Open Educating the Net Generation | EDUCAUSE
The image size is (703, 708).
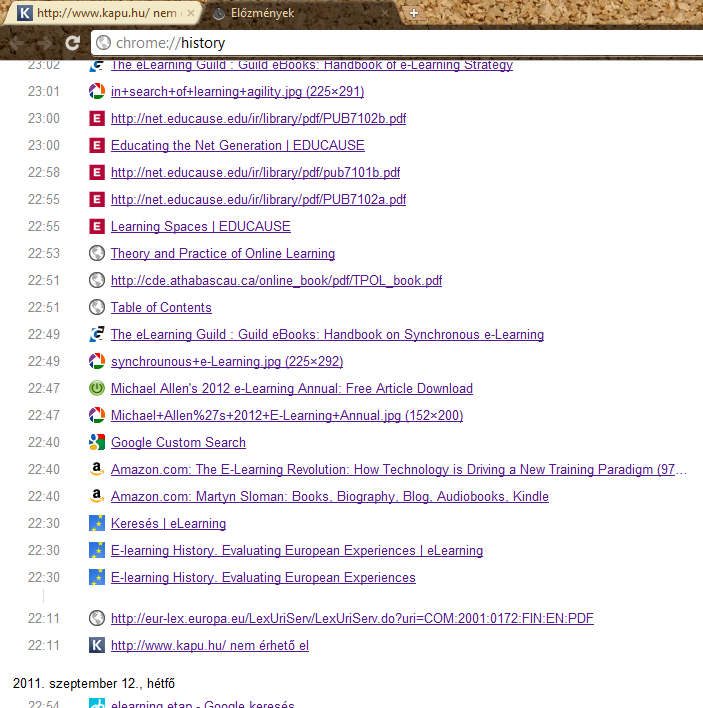click(237, 146)
